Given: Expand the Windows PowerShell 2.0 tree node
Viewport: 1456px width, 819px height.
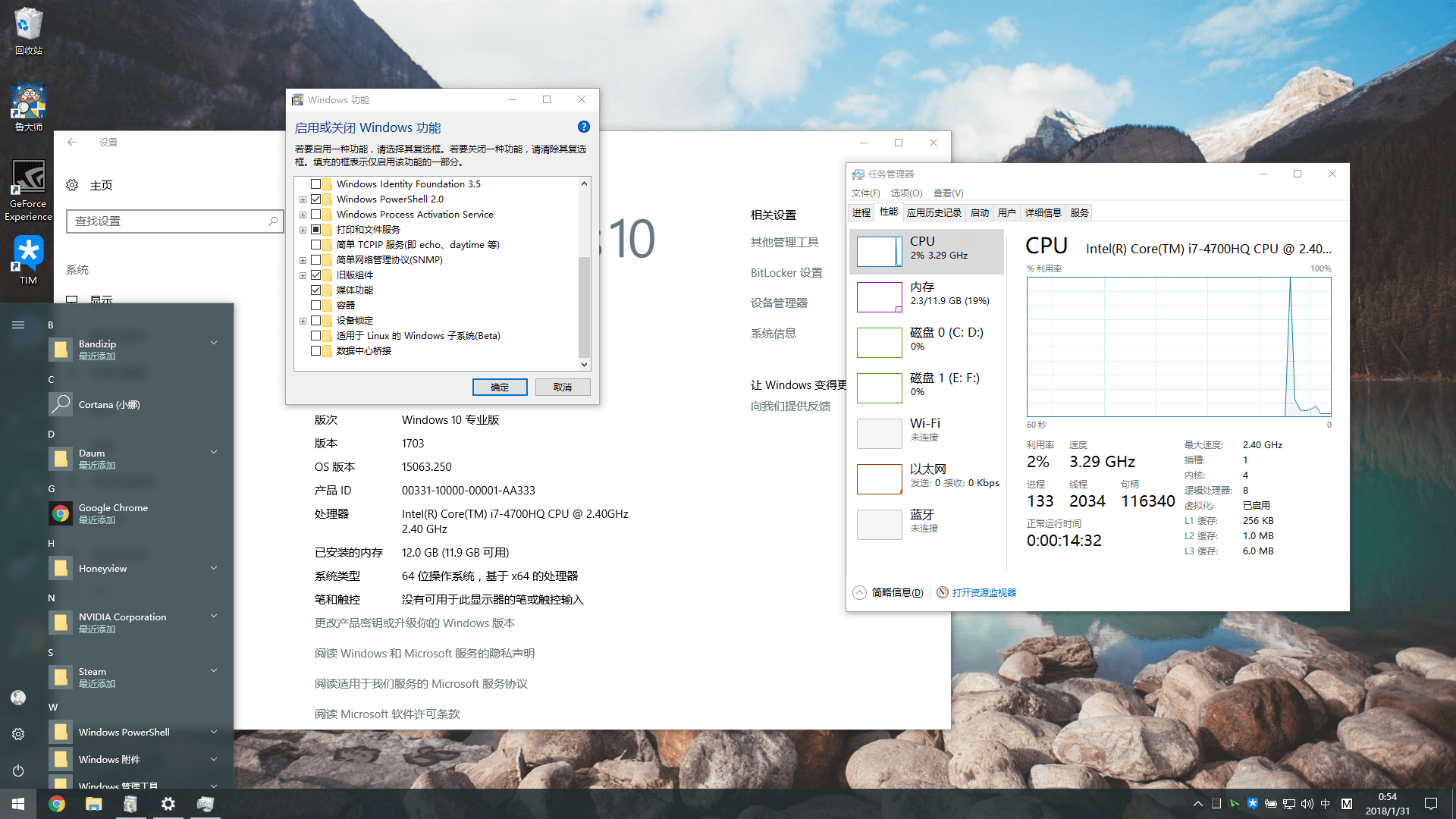Looking at the screenshot, I should [x=303, y=199].
